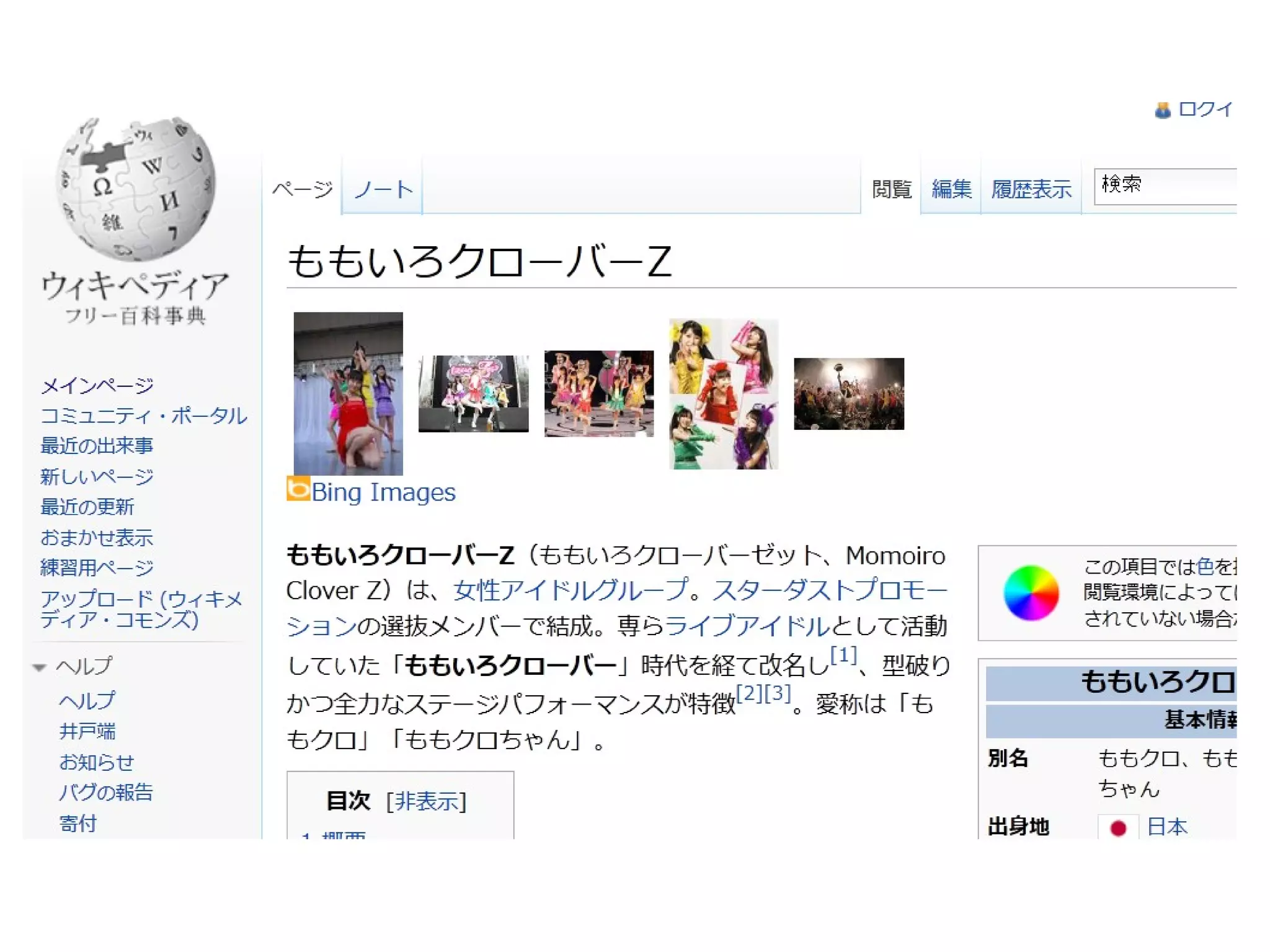Open 井戸端 sidebar link
Screen dimensions: 1270x952
87,731
